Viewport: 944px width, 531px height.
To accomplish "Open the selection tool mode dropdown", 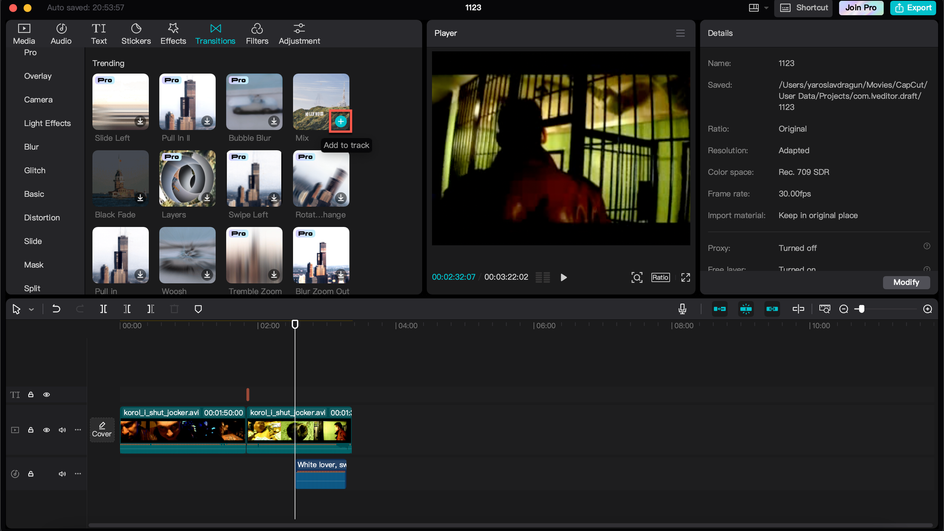I will tap(31, 309).
